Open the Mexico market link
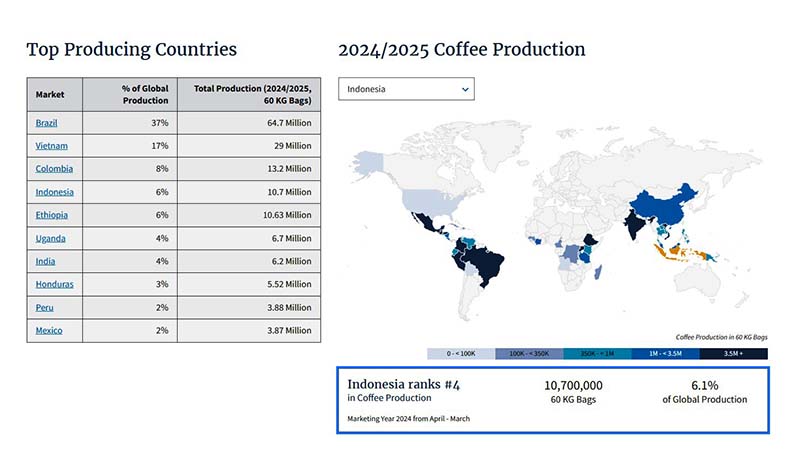The image size is (800, 468). [48, 330]
